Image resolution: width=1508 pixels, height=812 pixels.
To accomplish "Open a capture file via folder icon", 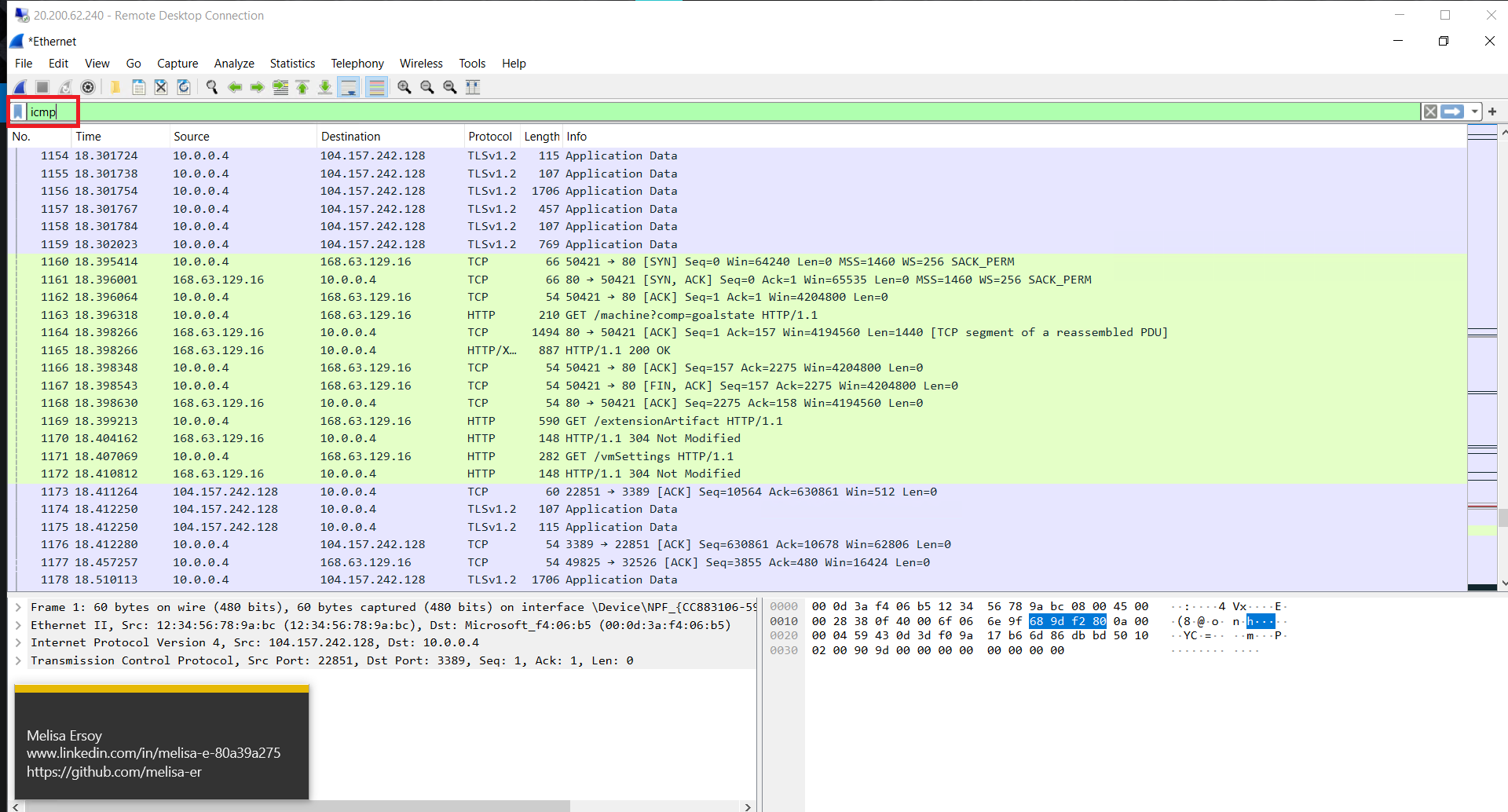I will coord(115,87).
